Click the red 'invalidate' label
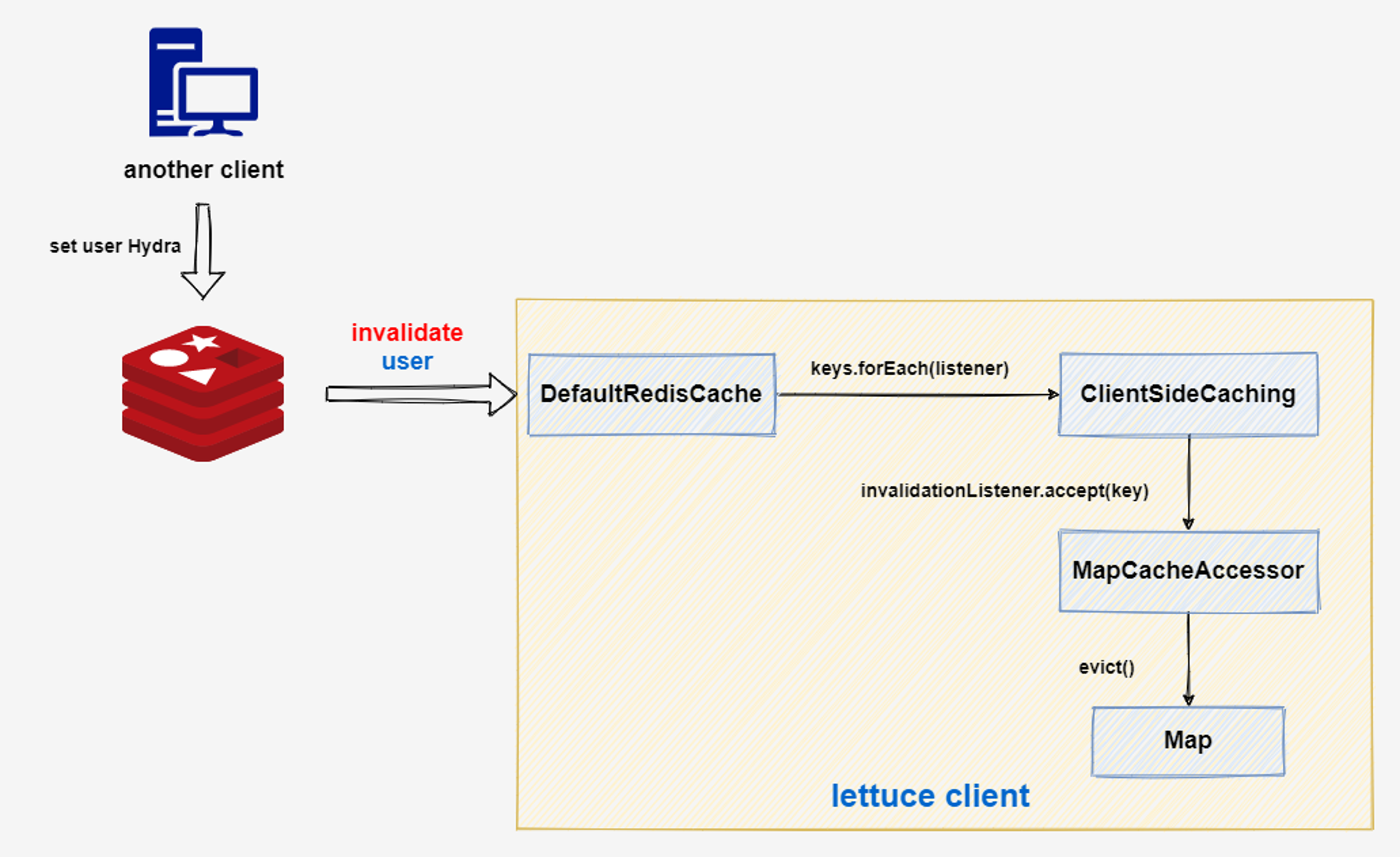Image resolution: width=1400 pixels, height=857 pixels. [x=407, y=333]
